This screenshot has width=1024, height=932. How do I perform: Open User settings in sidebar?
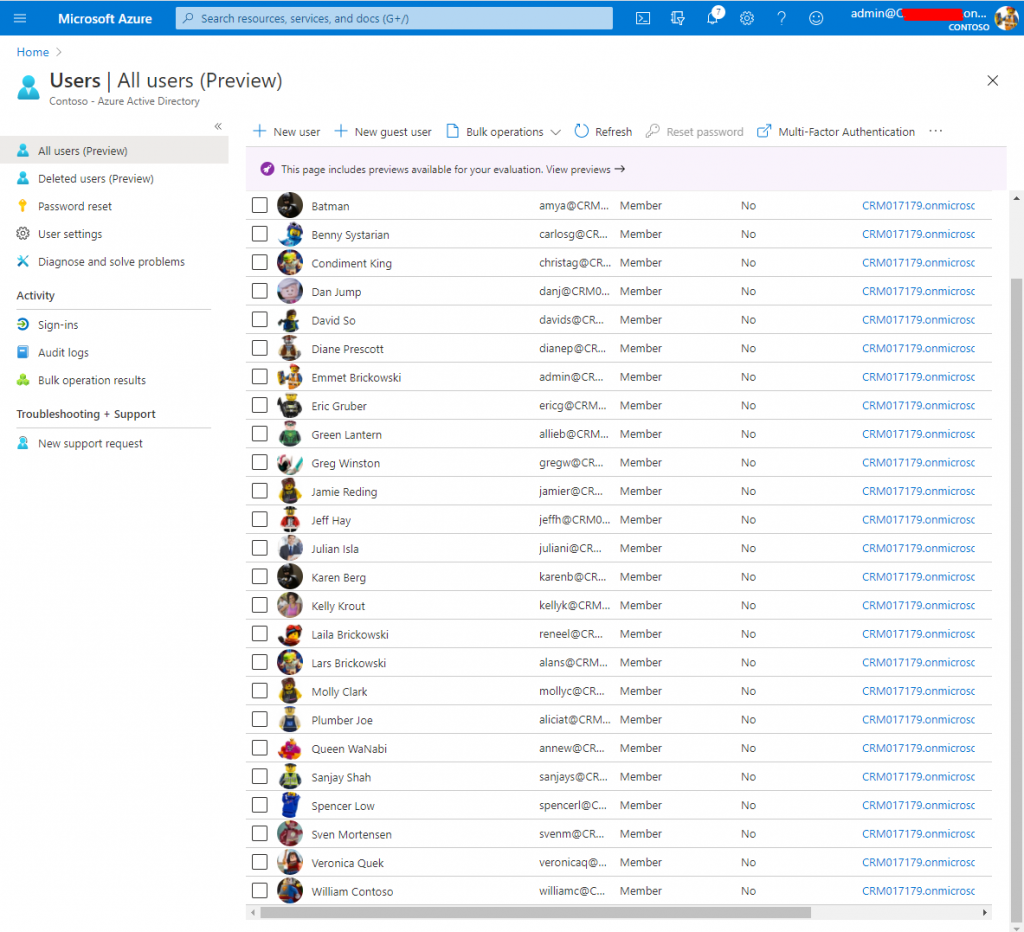(70, 234)
